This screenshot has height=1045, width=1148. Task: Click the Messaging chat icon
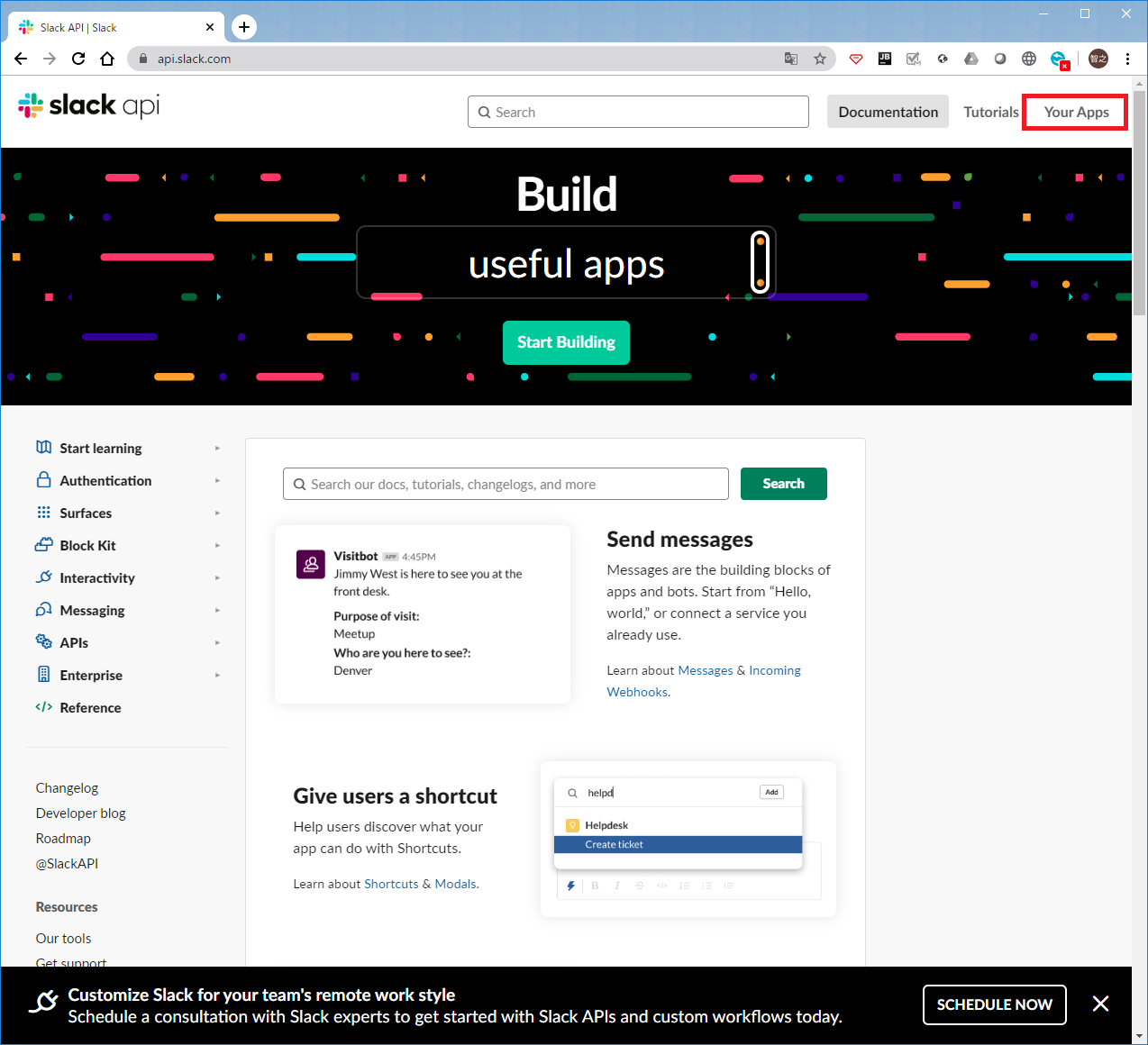(x=43, y=610)
